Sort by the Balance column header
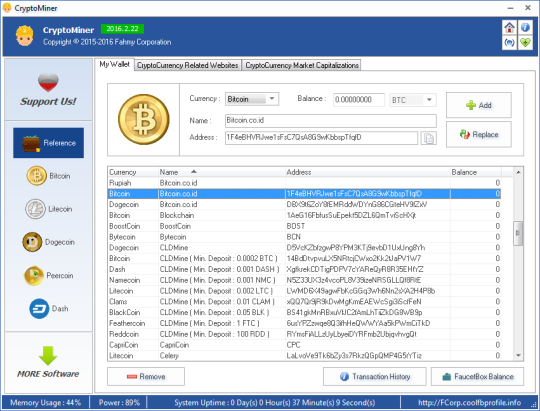This screenshot has height=411, width=540. point(476,172)
